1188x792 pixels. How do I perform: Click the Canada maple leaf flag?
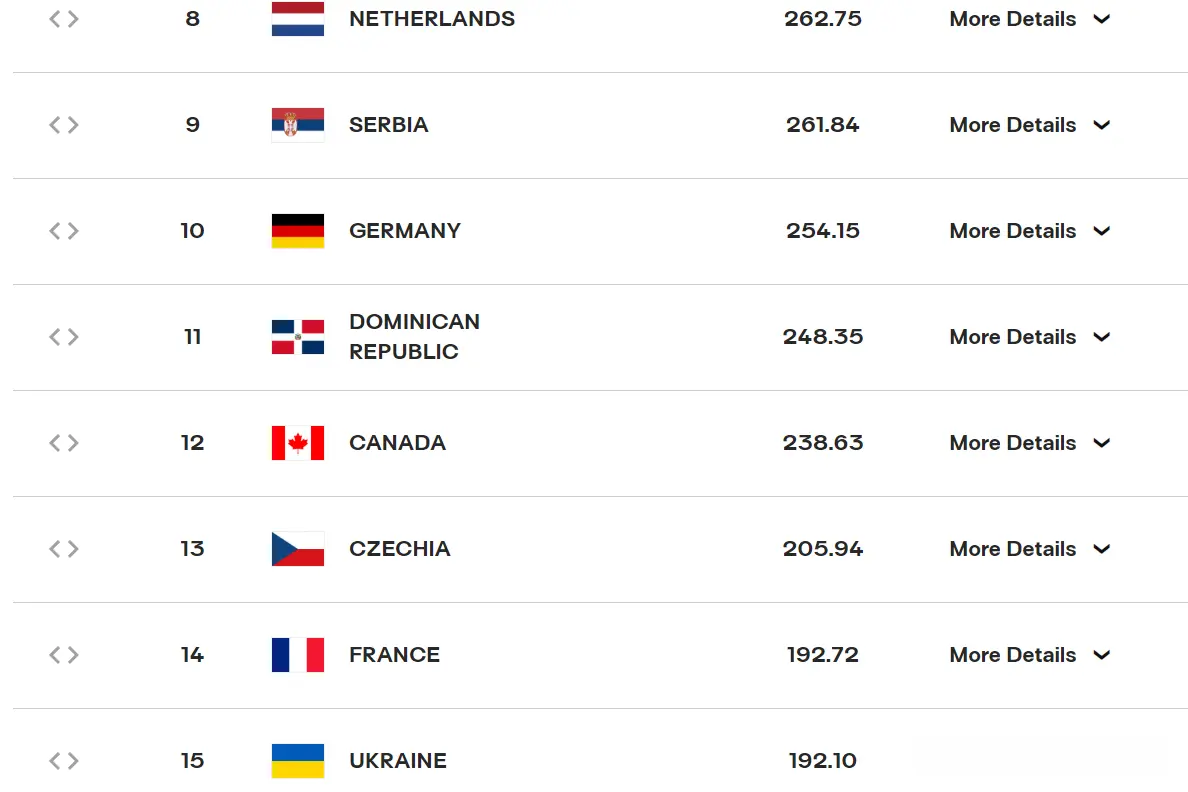[298, 443]
